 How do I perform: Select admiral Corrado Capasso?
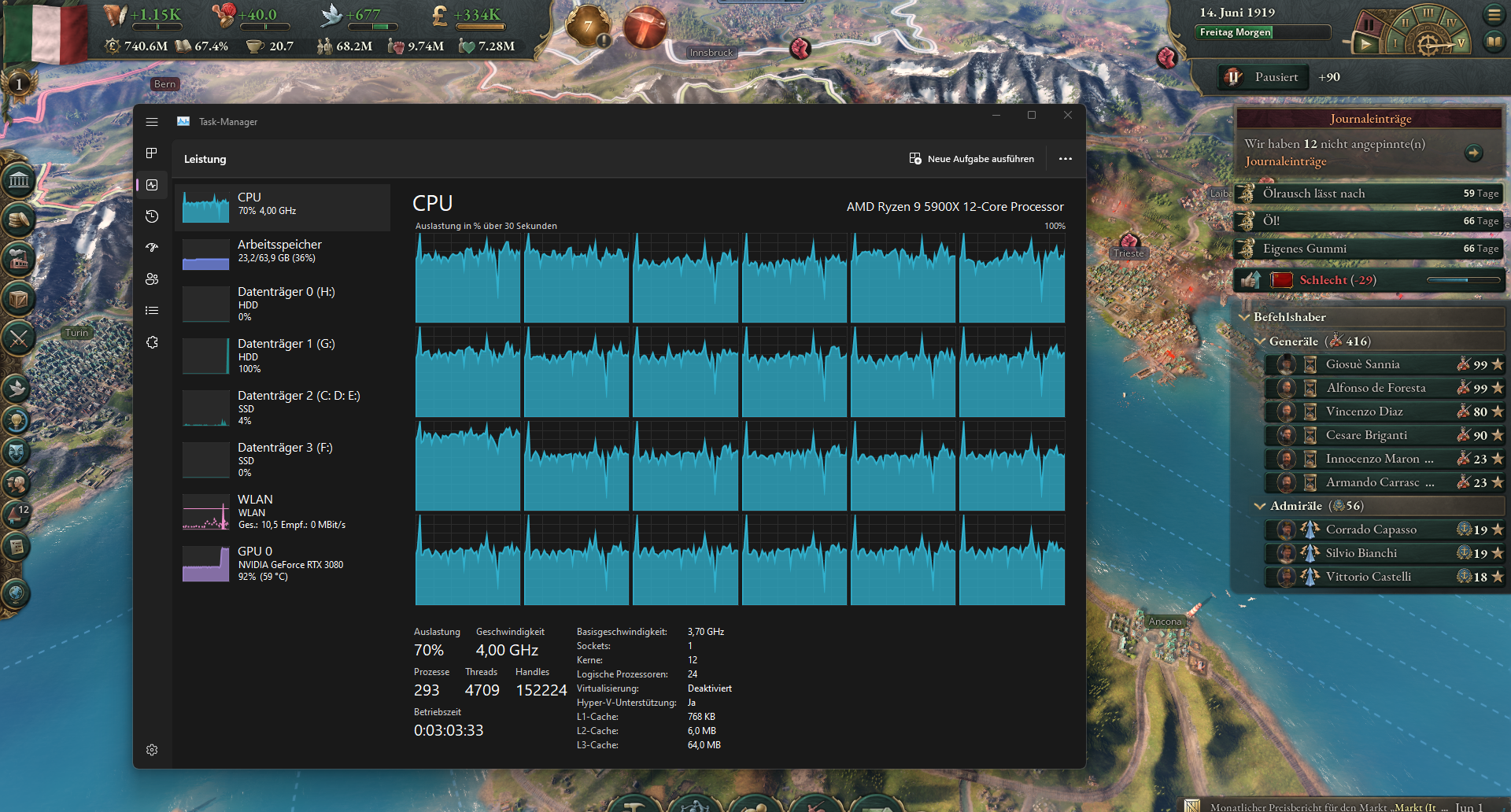(x=1385, y=530)
